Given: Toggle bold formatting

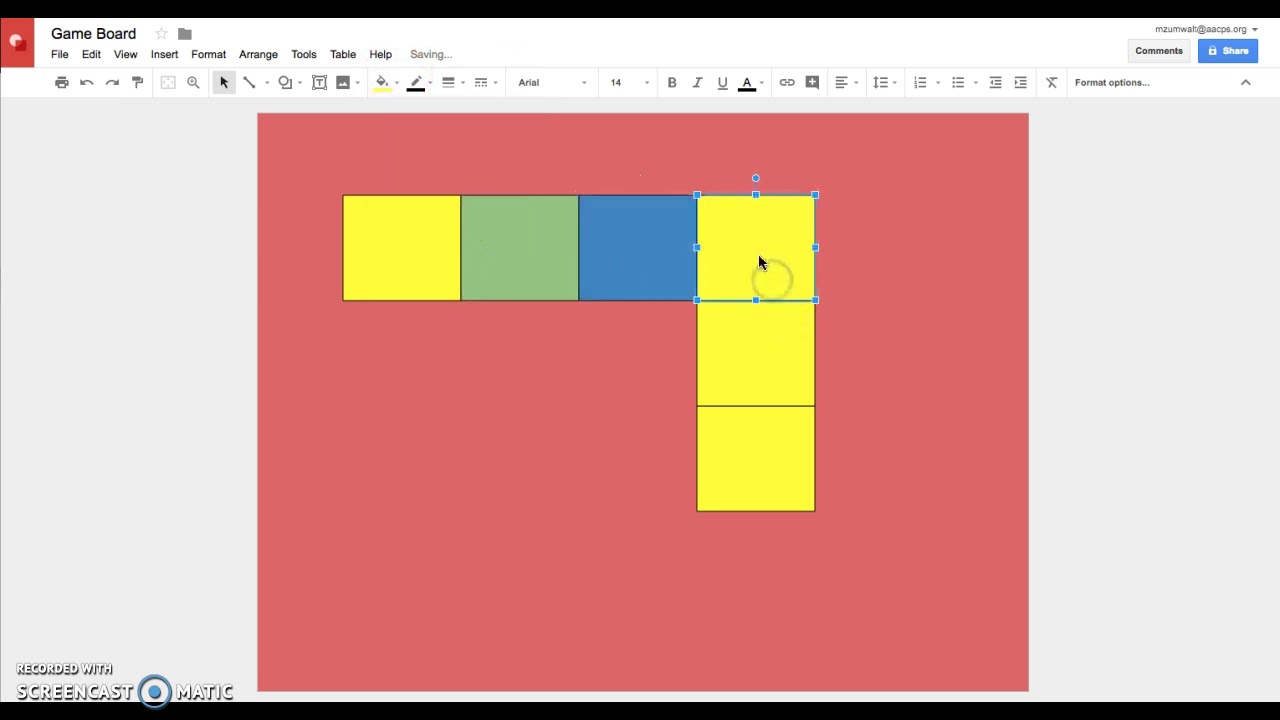Looking at the screenshot, I should [671, 82].
